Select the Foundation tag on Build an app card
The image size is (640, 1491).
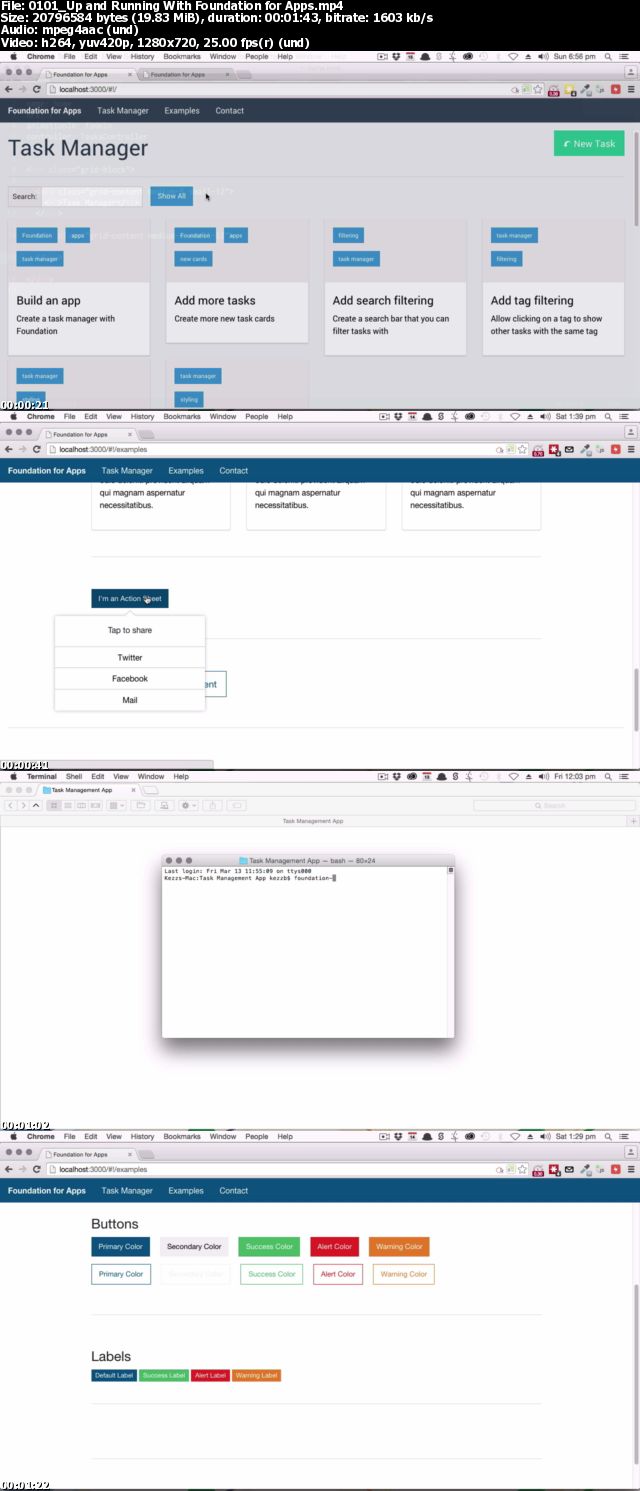pyautogui.click(x=37, y=235)
